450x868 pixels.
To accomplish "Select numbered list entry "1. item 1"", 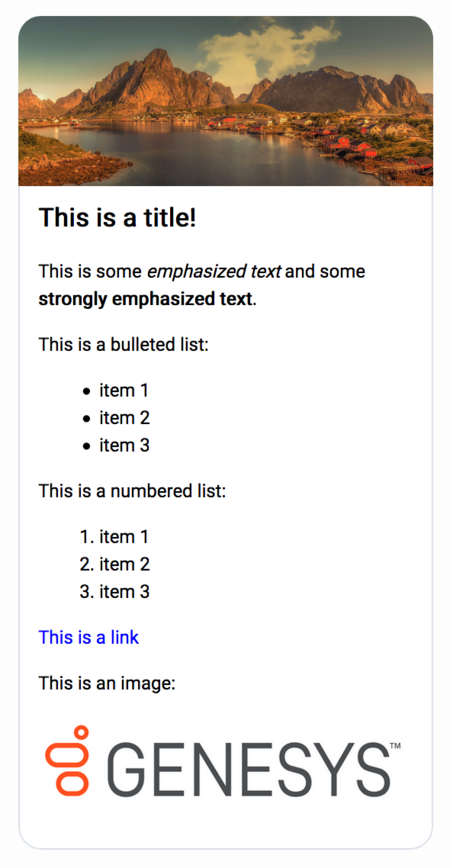I will coord(114,536).
